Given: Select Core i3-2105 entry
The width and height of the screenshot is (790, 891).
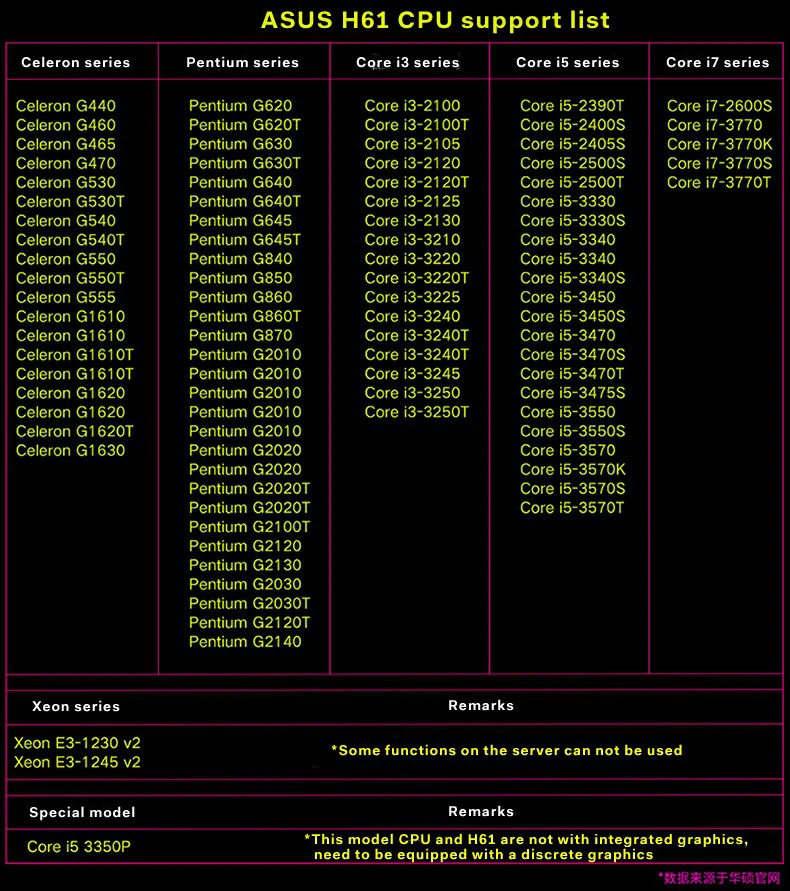Looking at the screenshot, I should pyautogui.click(x=413, y=144).
